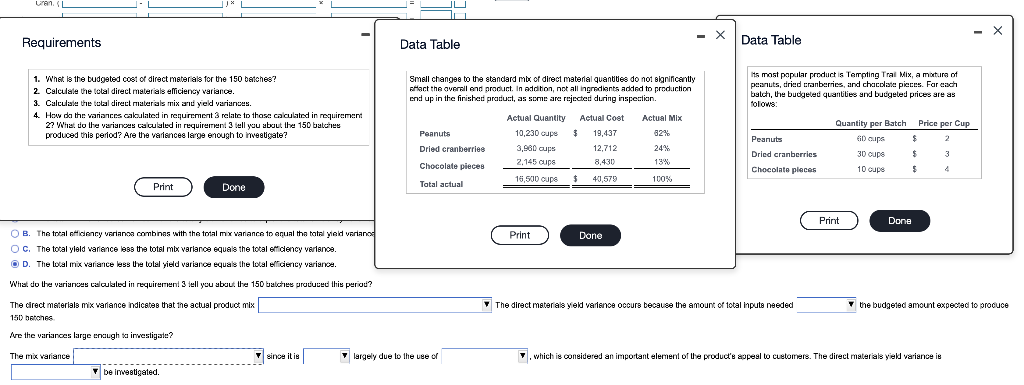The width and height of the screenshot is (1024, 385).
Task: Open the 'largely due to the use of' dropdown
Action: [x=485, y=356]
